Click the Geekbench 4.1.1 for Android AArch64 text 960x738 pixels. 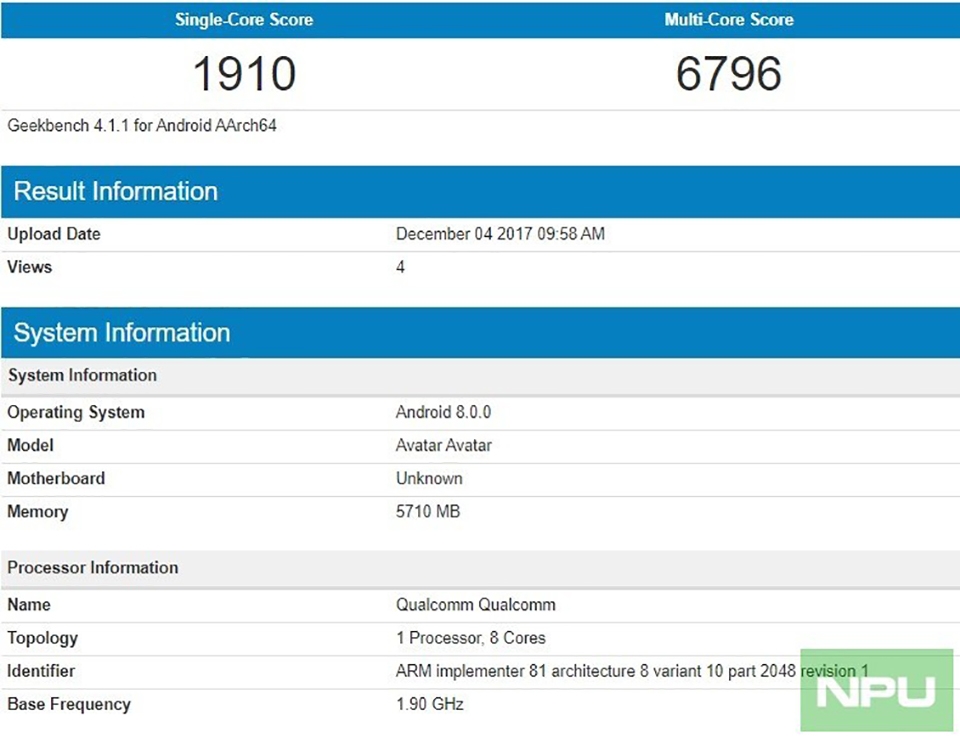pyautogui.click(x=142, y=126)
